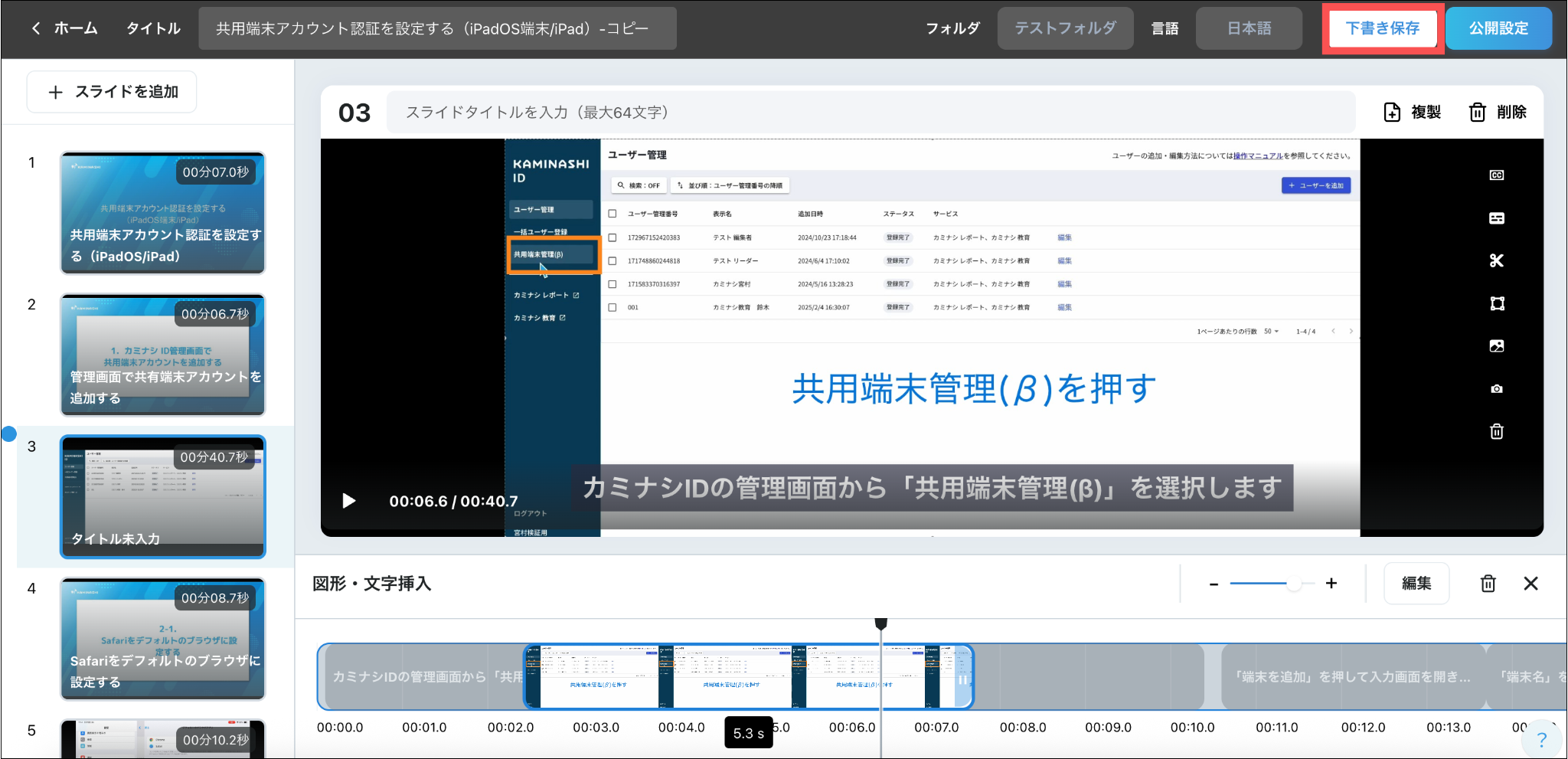Click plus icon of add slide button

pos(55,93)
